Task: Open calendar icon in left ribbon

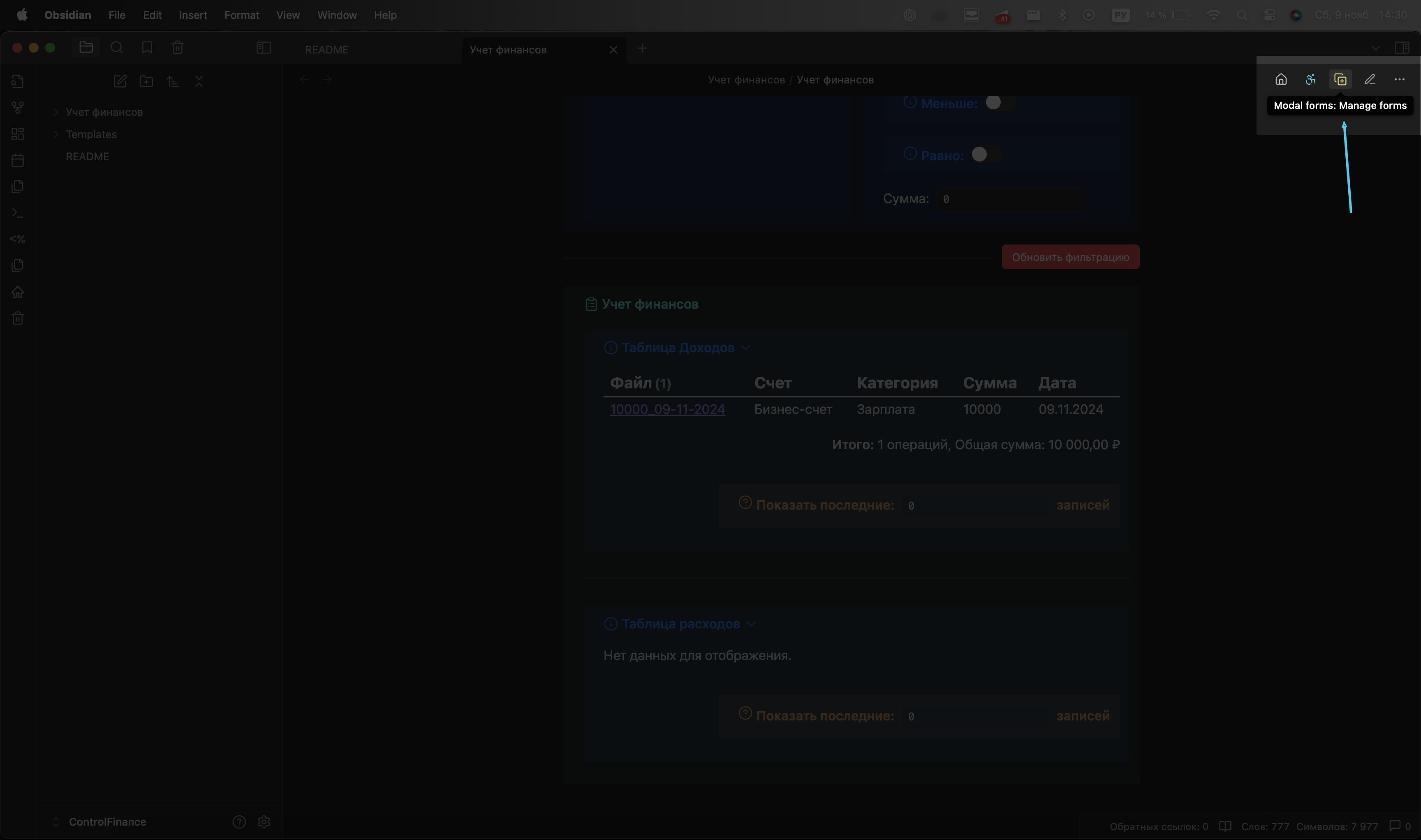Action: tap(18, 160)
